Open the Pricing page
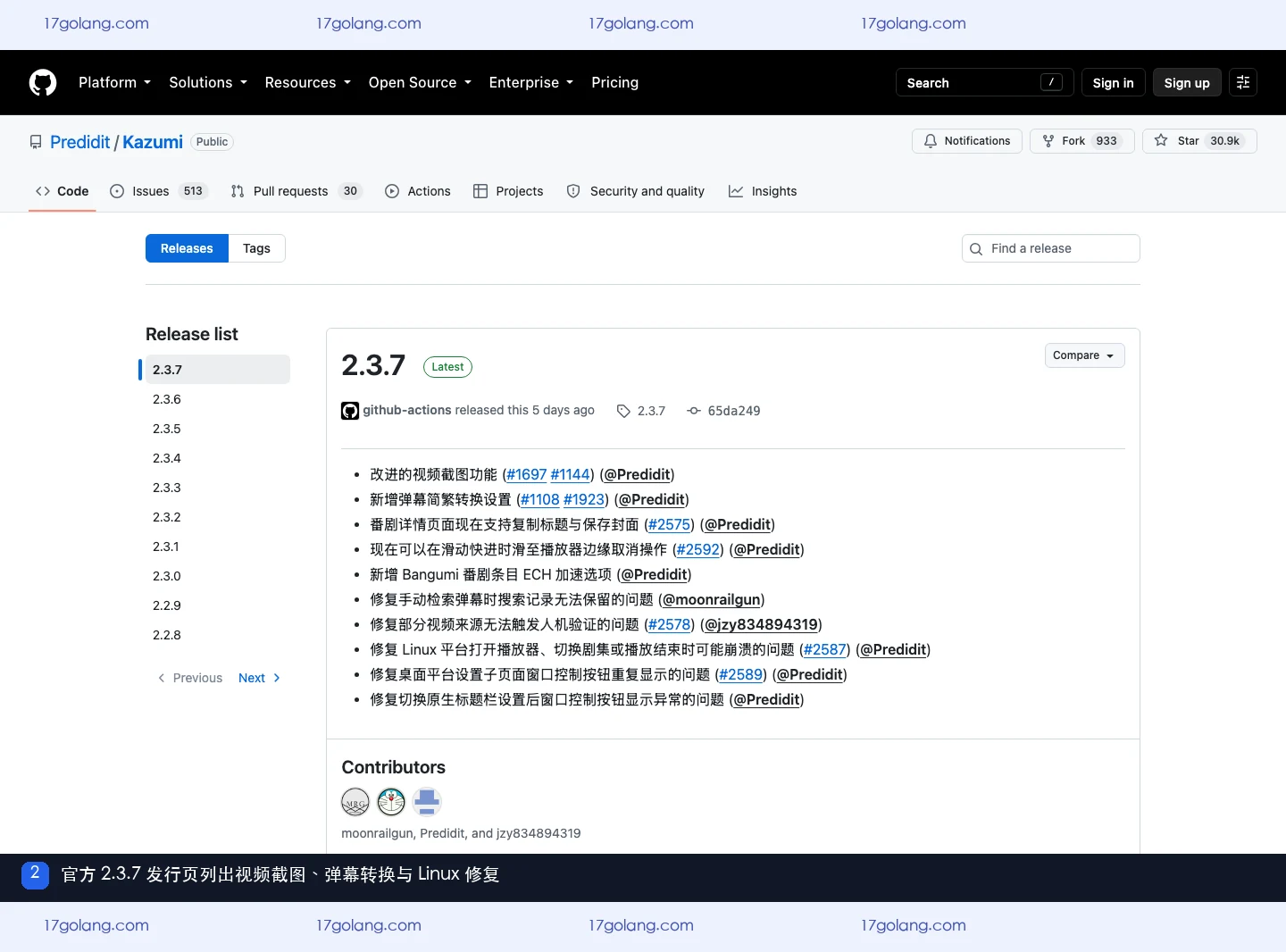The height and width of the screenshot is (952, 1286). (614, 82)
